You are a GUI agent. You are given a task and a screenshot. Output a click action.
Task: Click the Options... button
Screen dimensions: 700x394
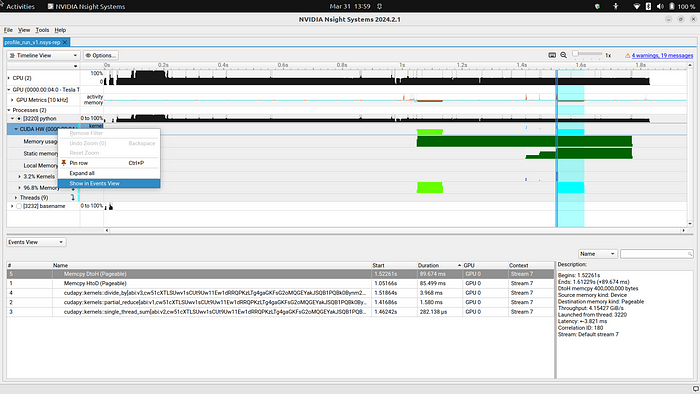(x=101, y=55)
